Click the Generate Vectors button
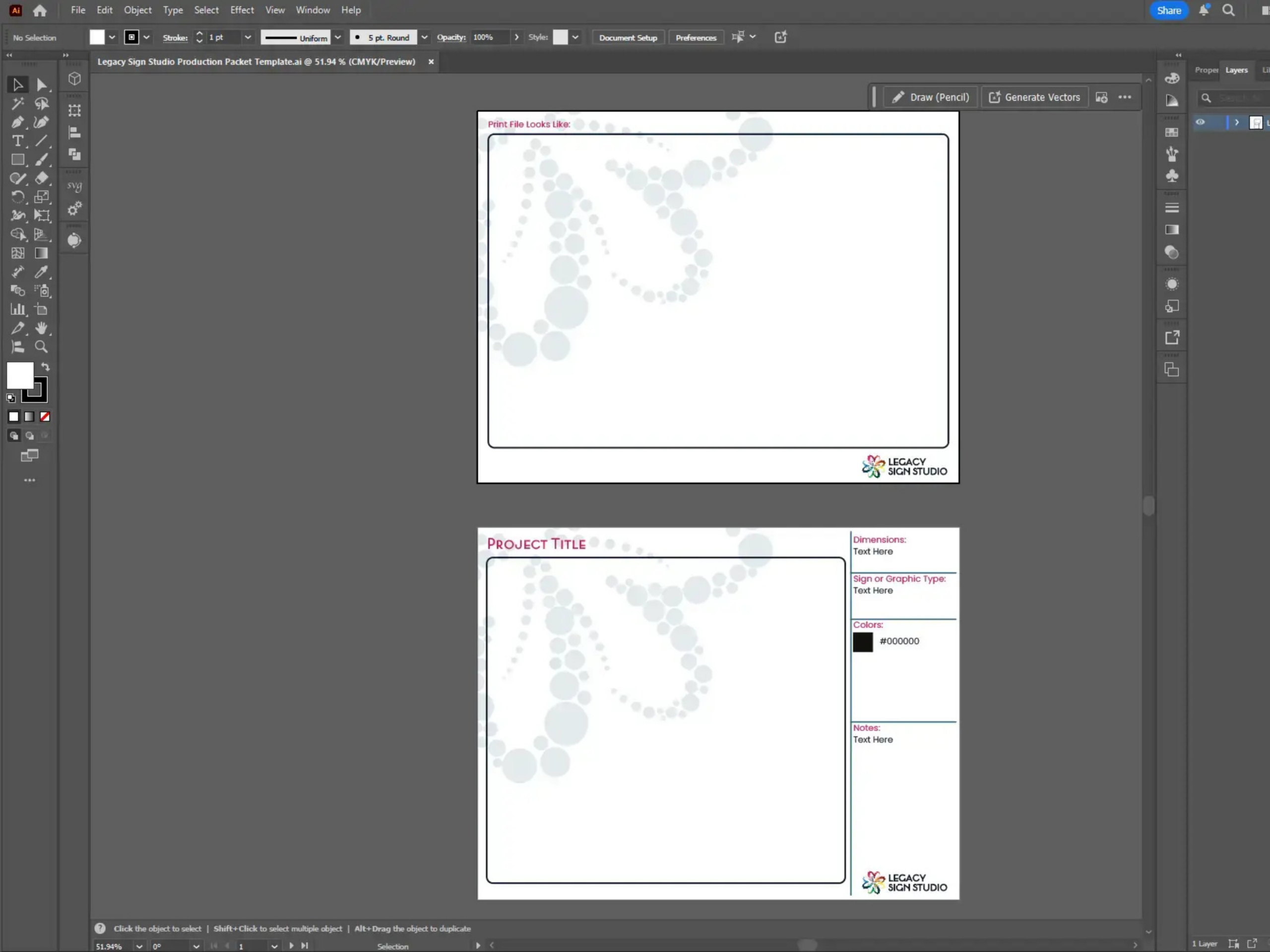The width and height of the screenshot is (1270, 952). pos(1034,98)
